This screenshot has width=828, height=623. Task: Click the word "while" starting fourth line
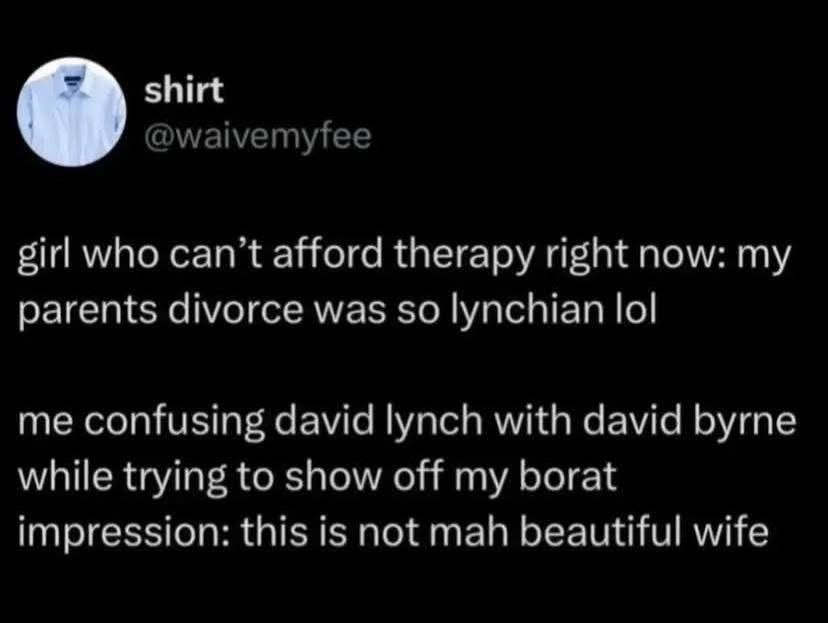(65, 476)
